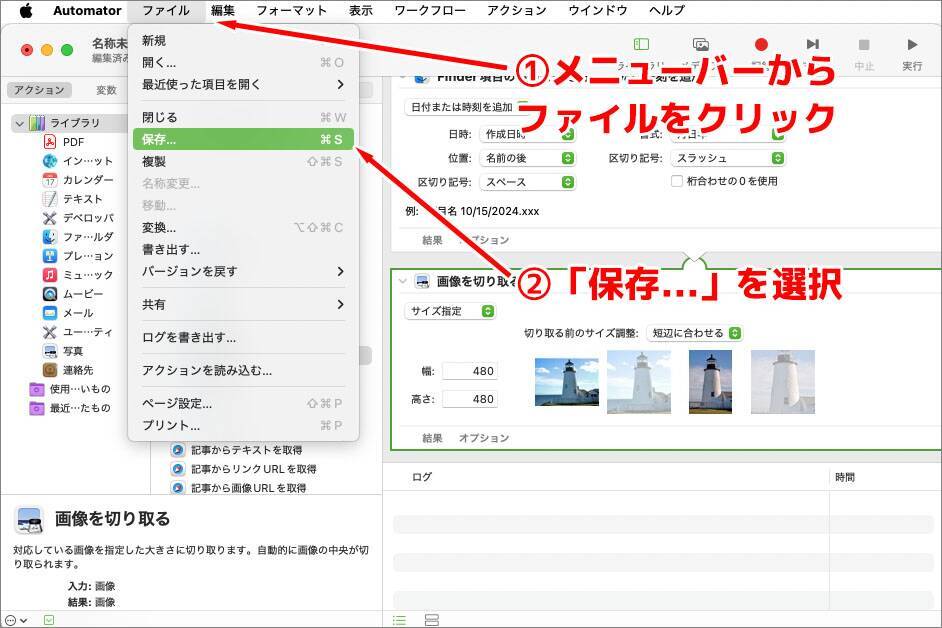Screen dimensions: 942x628
Task: Collapse the 画像を切り取る action
Action: (402, 281)
